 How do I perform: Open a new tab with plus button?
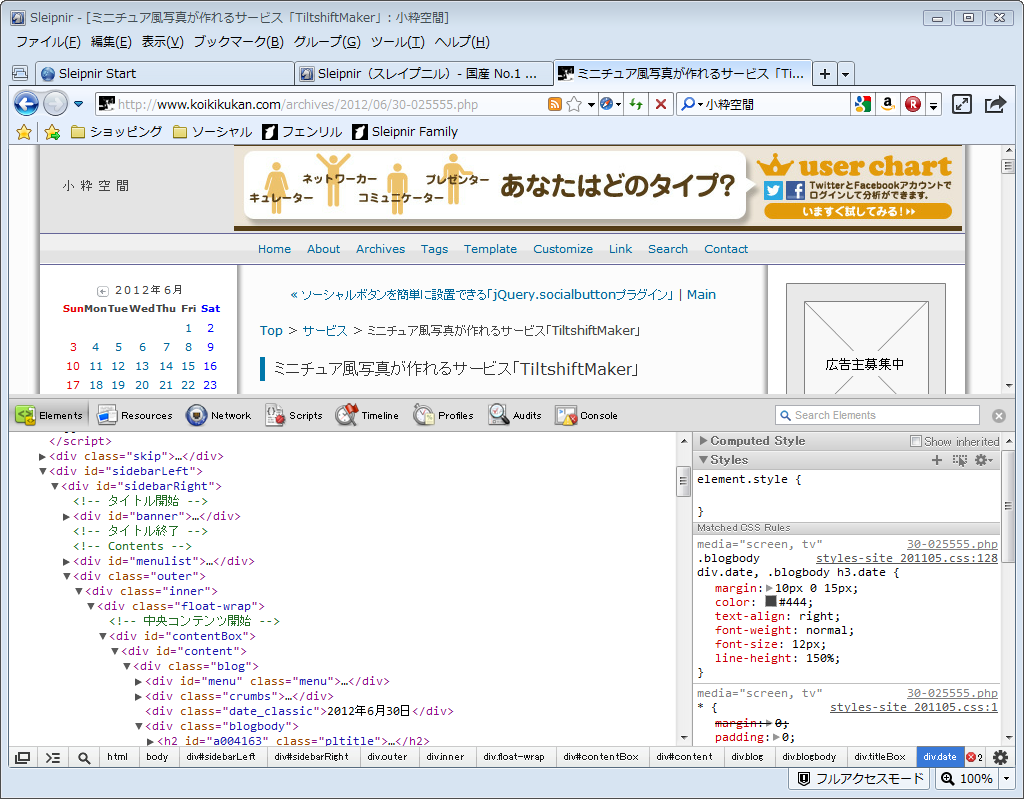coord(825,74)
